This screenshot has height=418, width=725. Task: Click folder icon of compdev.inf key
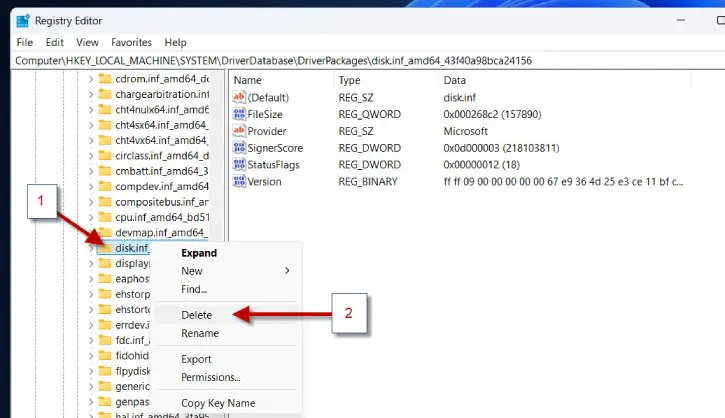pyautogui.click(x=105, y=186)
